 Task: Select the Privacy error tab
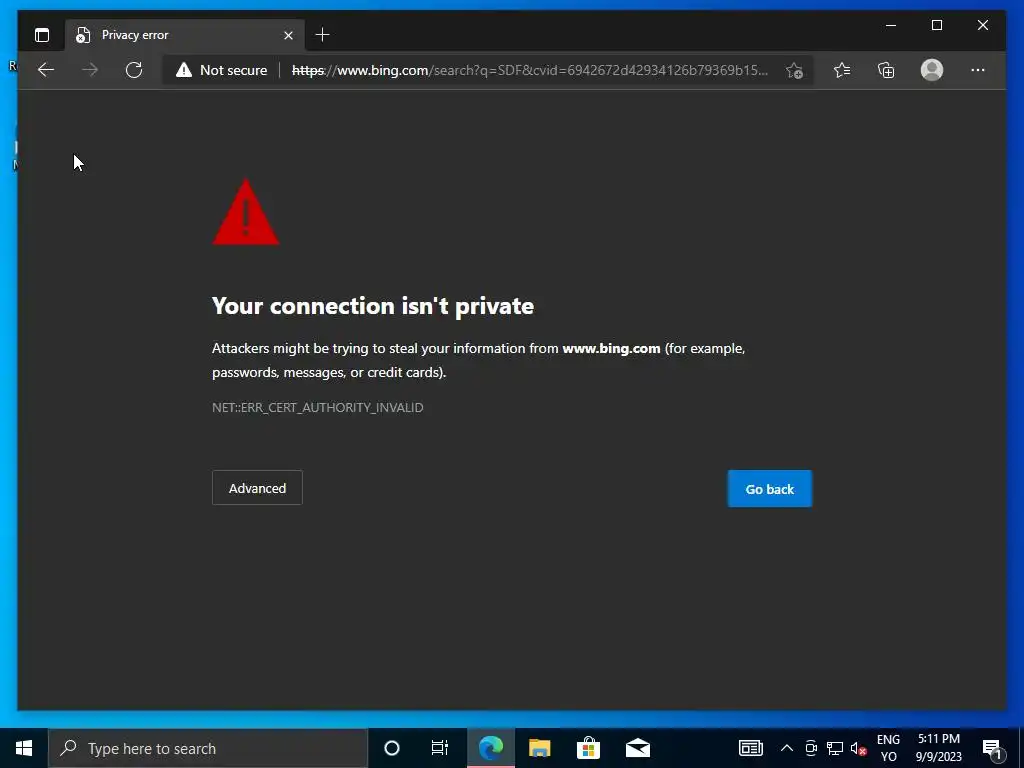coord(185,35)
